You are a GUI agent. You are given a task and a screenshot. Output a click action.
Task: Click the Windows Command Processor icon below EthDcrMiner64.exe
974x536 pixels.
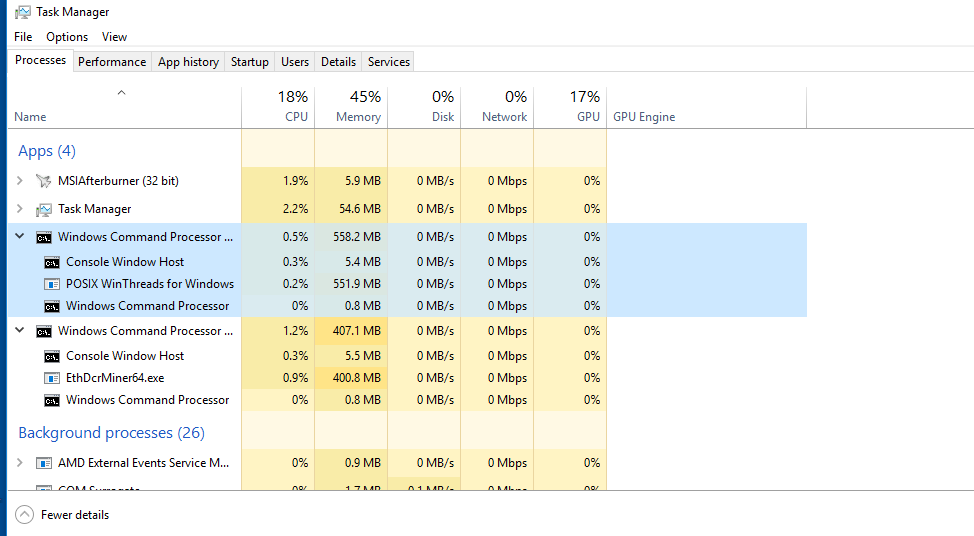(52, 400)
